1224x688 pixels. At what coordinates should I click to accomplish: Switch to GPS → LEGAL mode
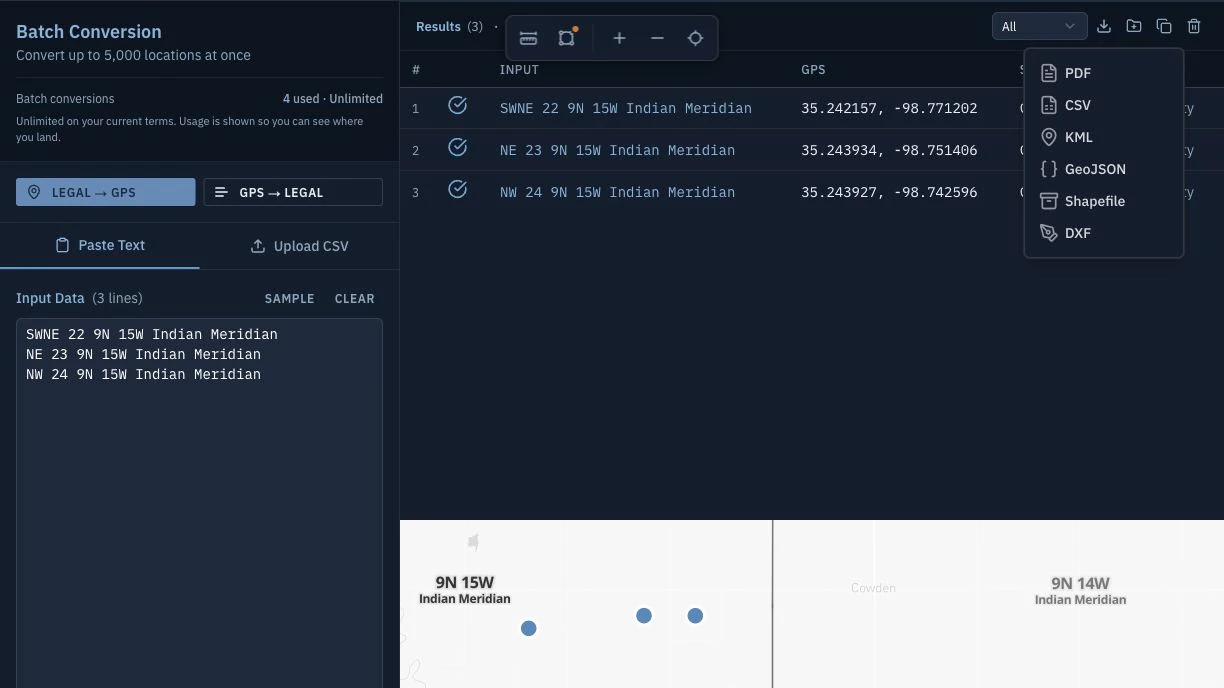click(293, 192)
